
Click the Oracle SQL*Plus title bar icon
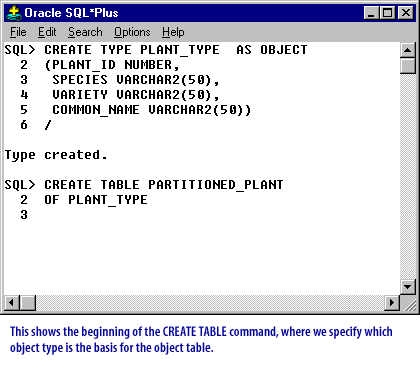point(14,13)
